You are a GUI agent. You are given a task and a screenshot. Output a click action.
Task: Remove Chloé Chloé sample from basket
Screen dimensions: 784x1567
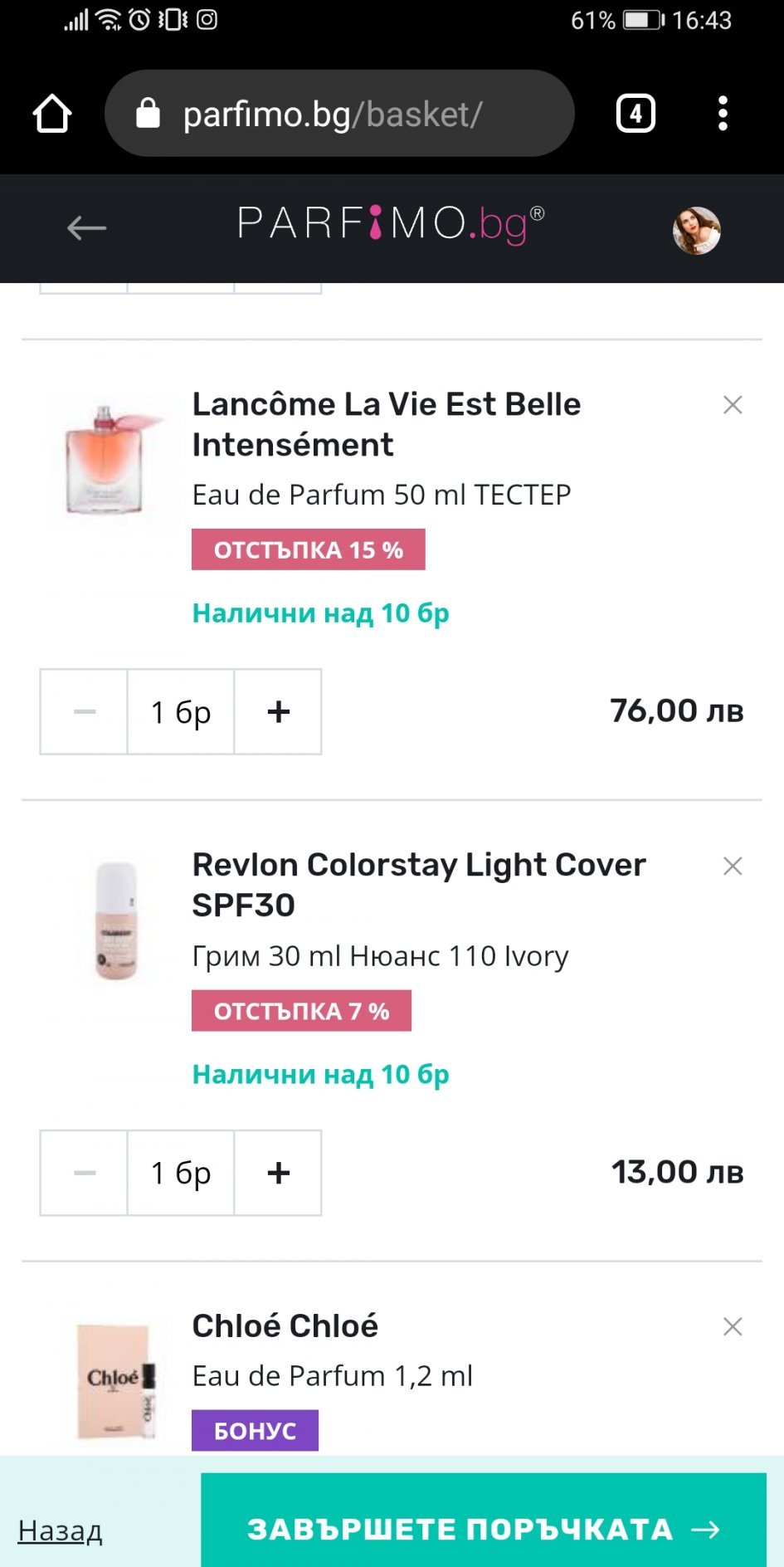tap(732, 1326)
